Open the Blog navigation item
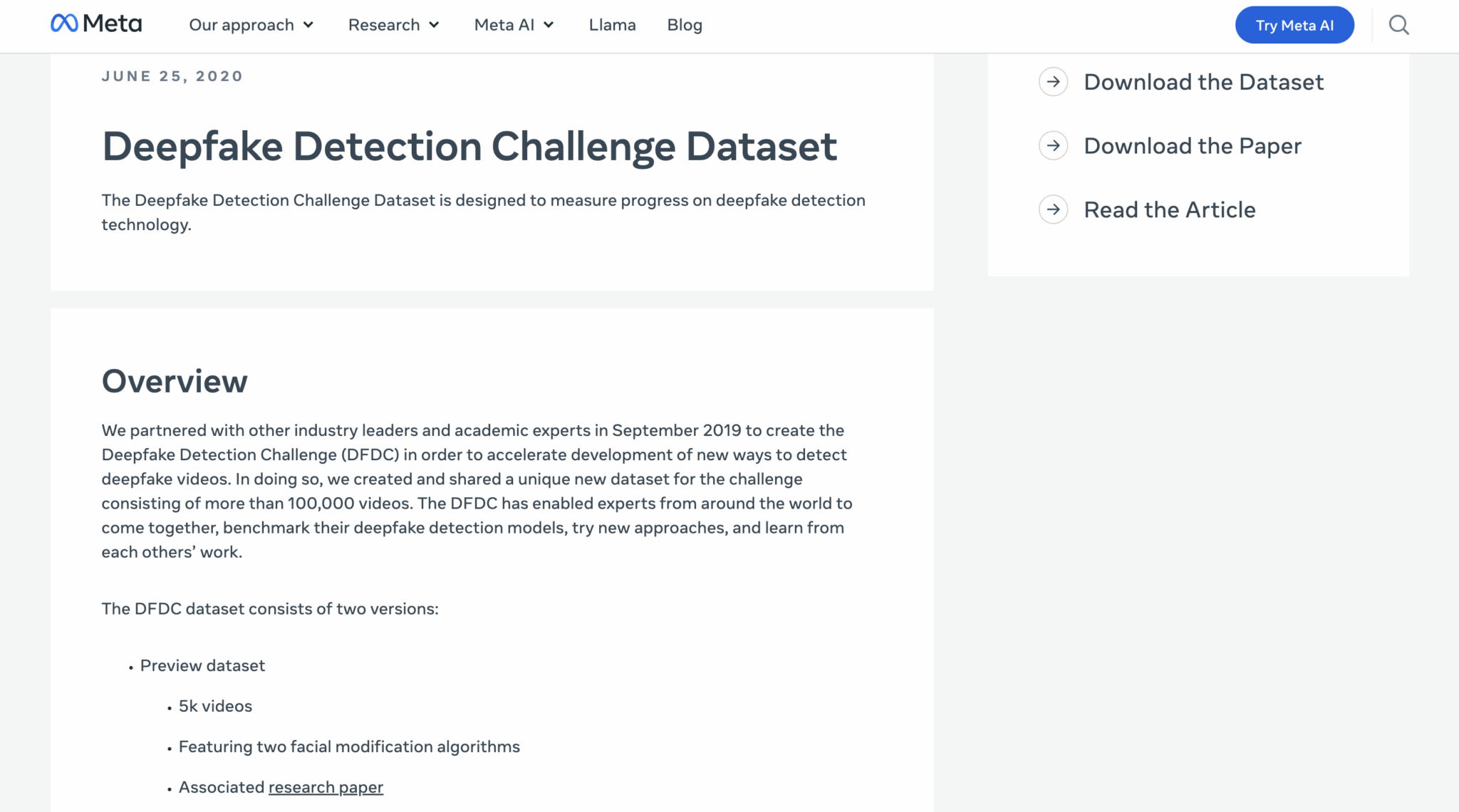The width and height of the screenshot is (1459, 812). 684,25
